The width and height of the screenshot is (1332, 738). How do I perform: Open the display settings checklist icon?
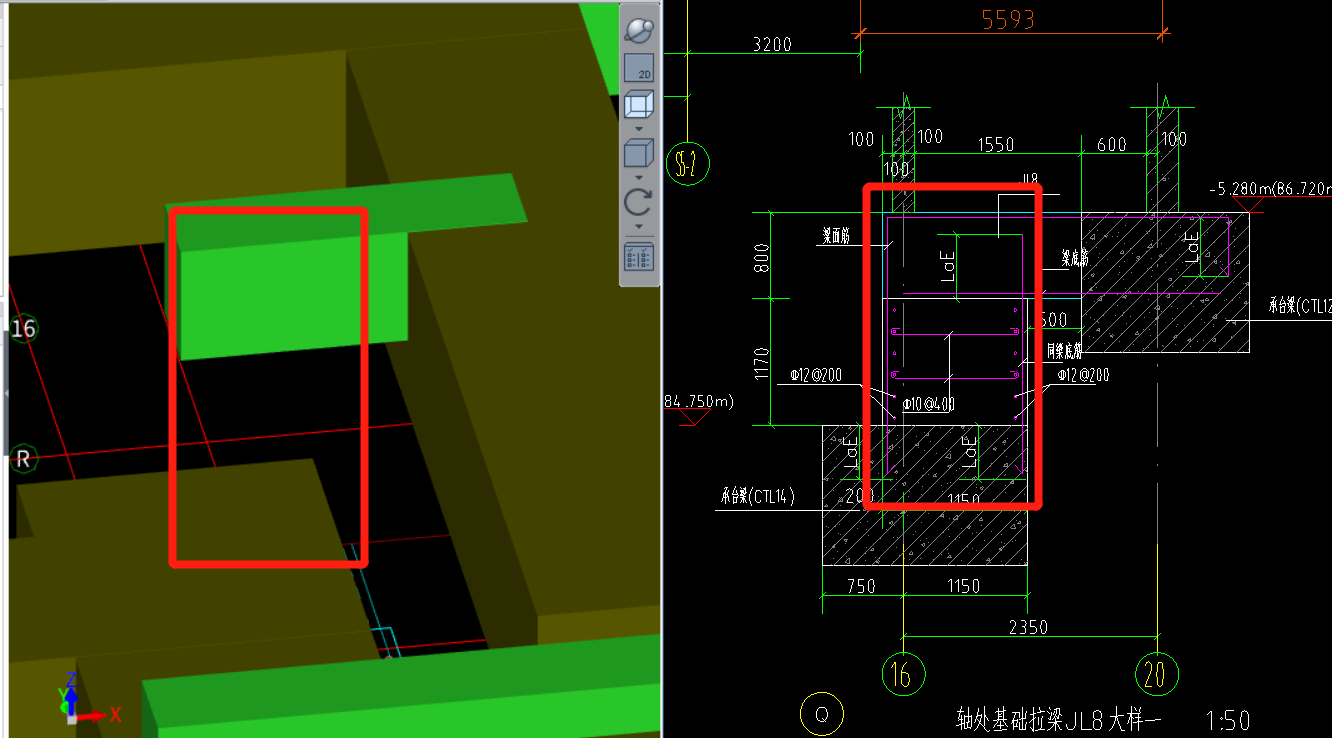(x=638, y=256)
